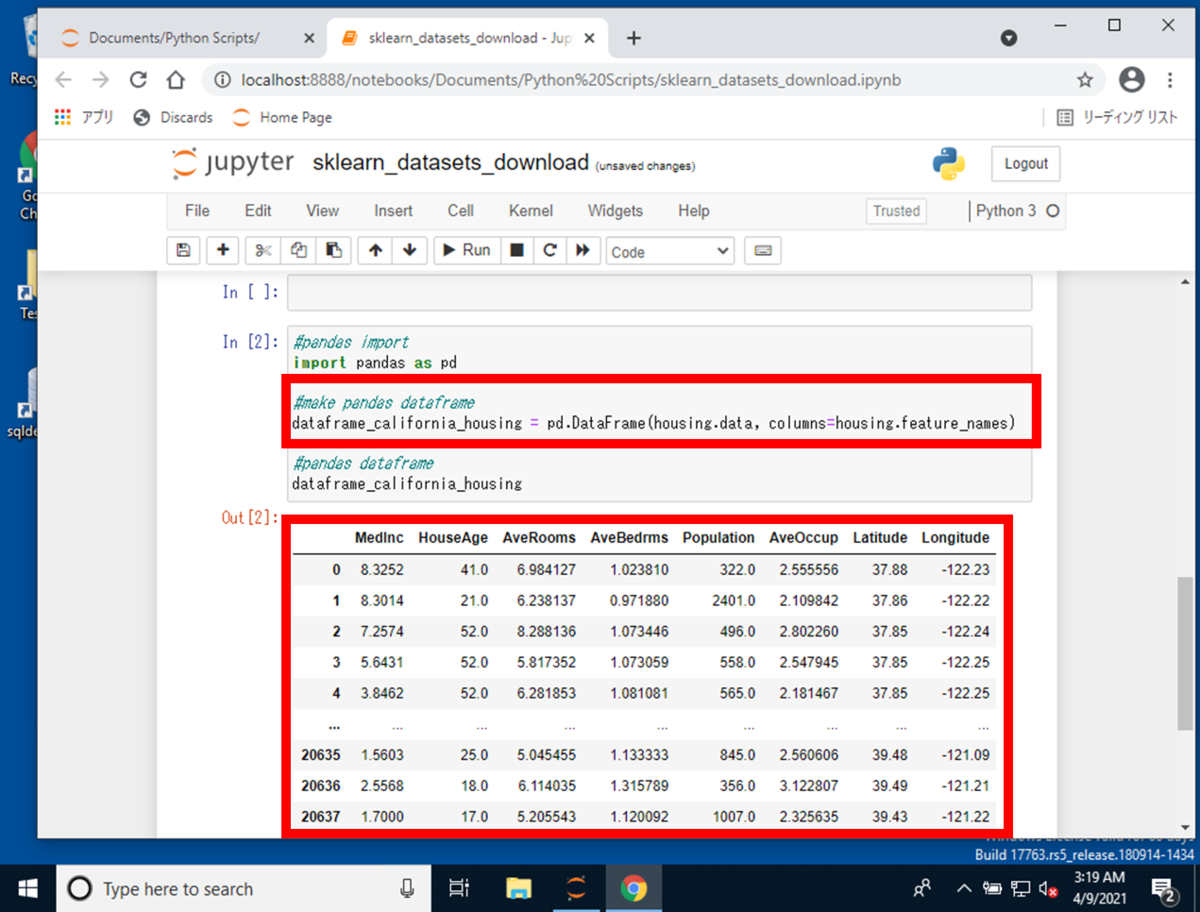
Task: Open the Discards bookmark
Action: coord(173,117)
